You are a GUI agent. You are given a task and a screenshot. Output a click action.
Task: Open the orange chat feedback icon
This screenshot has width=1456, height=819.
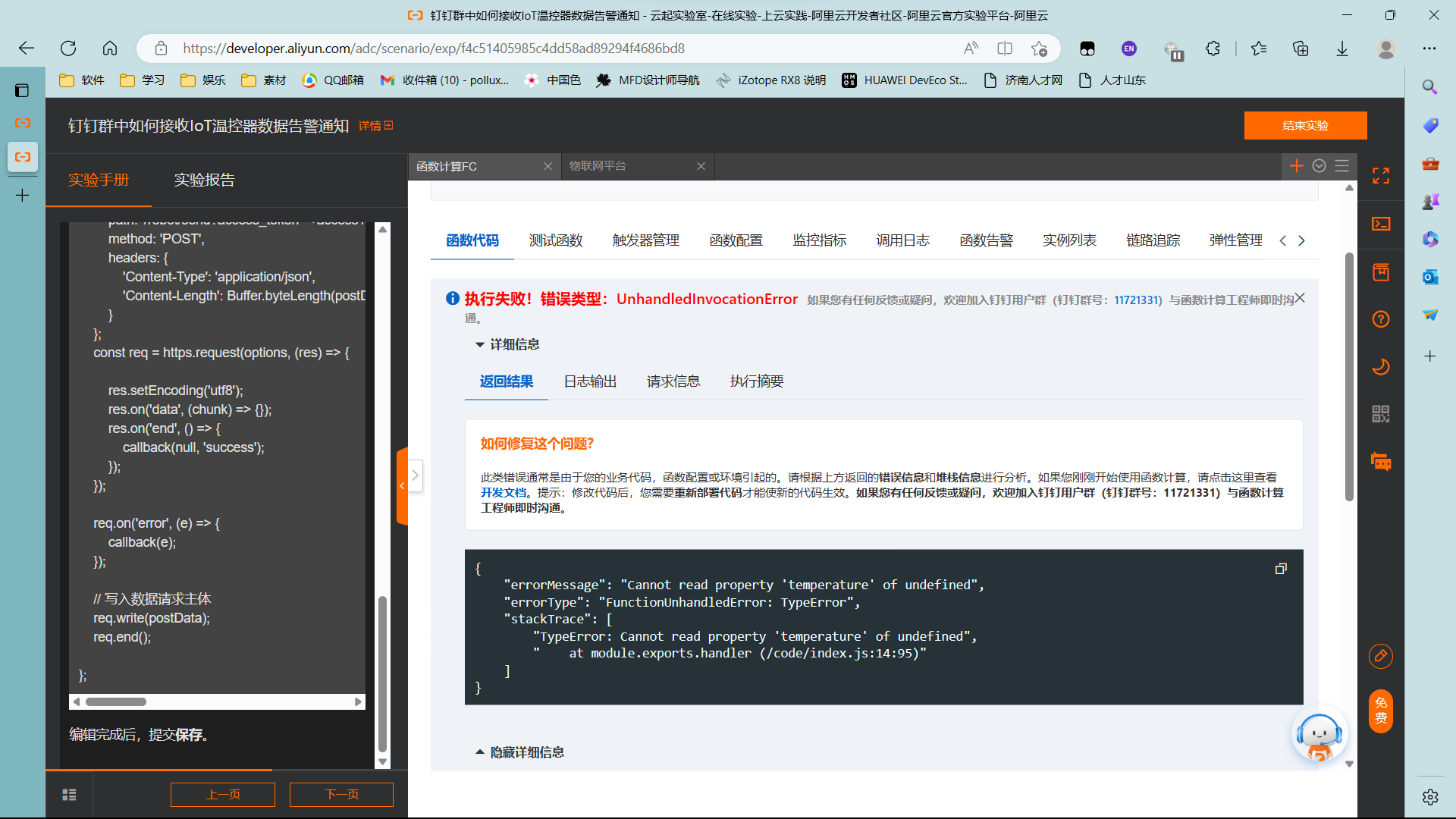[1381, 461]
